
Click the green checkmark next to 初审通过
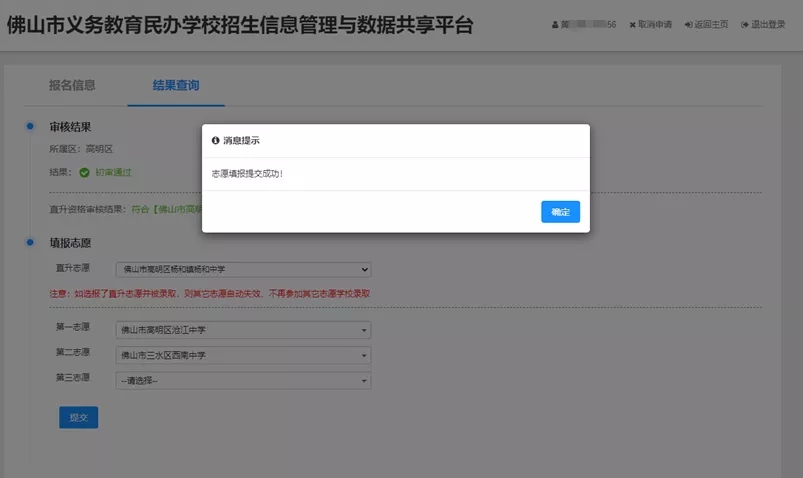point(84,172)
